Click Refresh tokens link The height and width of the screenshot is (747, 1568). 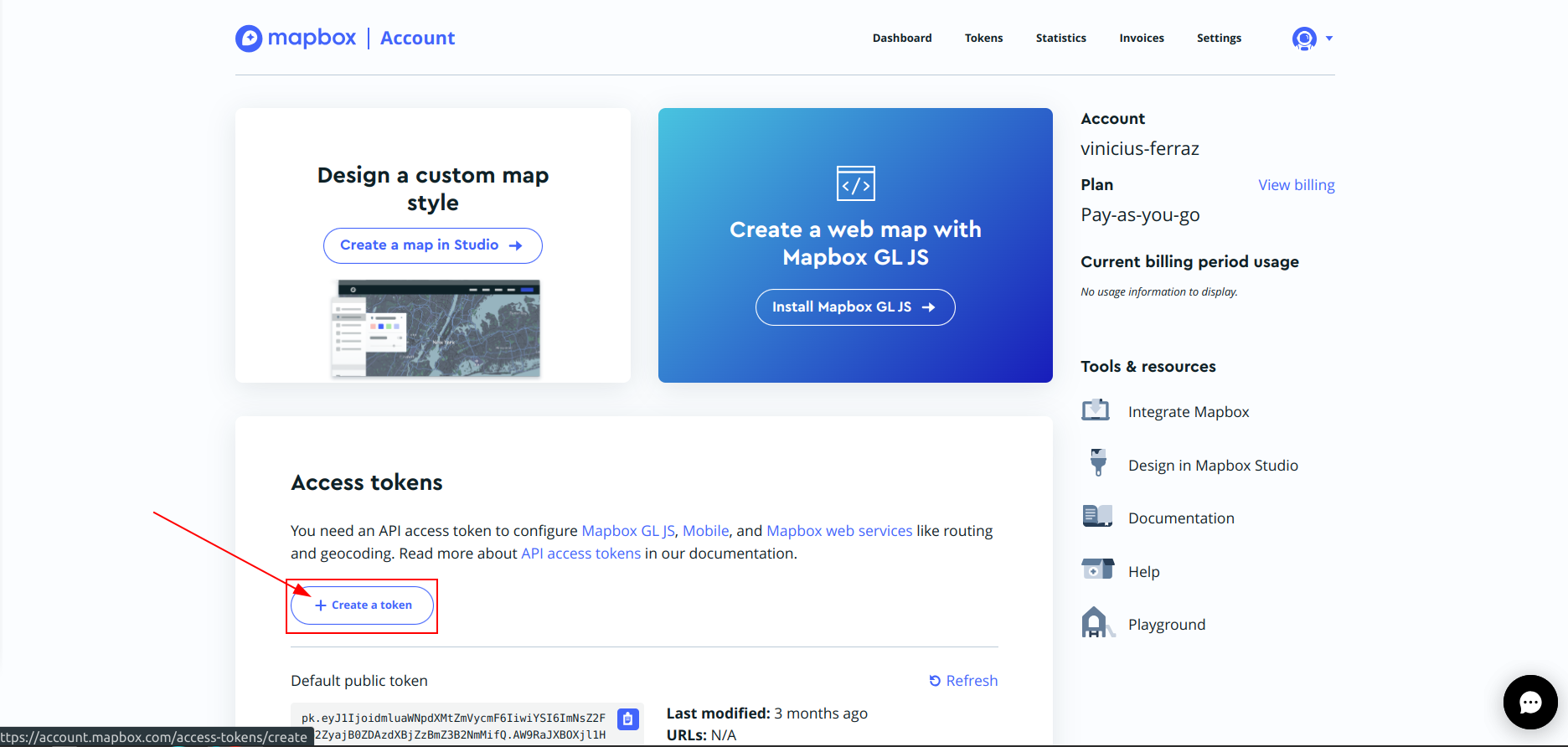963,681
